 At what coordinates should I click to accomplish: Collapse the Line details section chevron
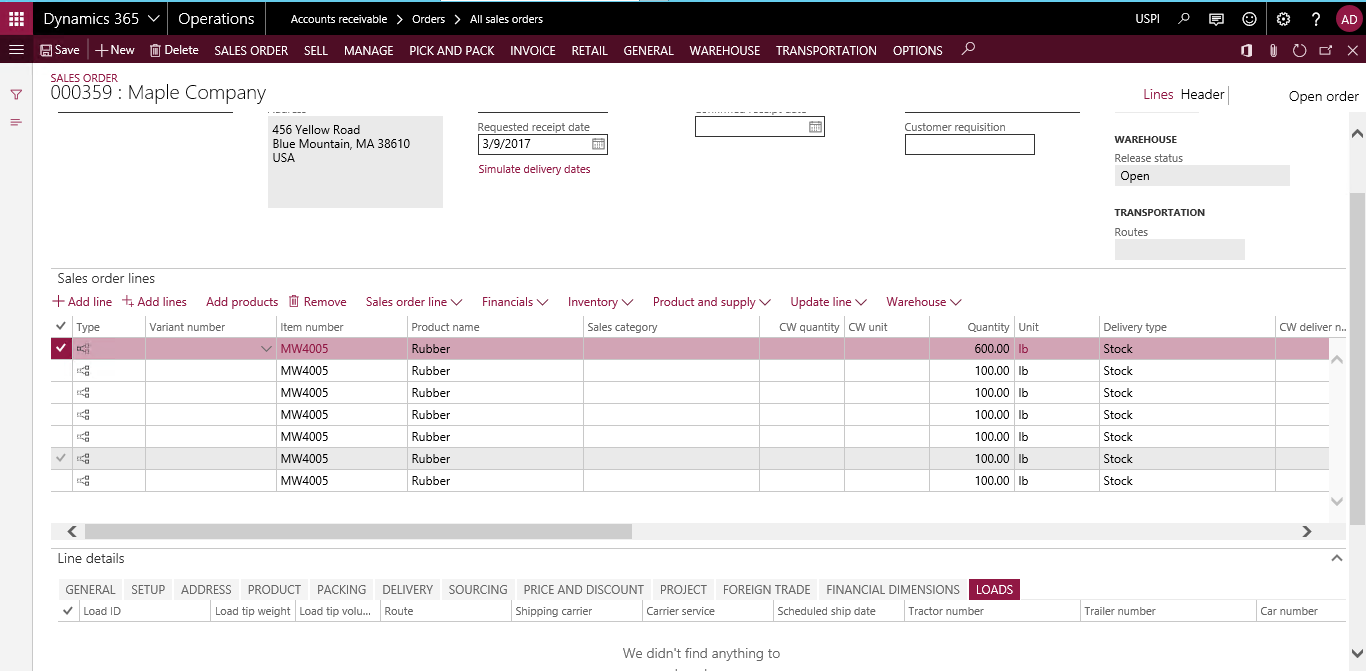[x=1337, y=558]
